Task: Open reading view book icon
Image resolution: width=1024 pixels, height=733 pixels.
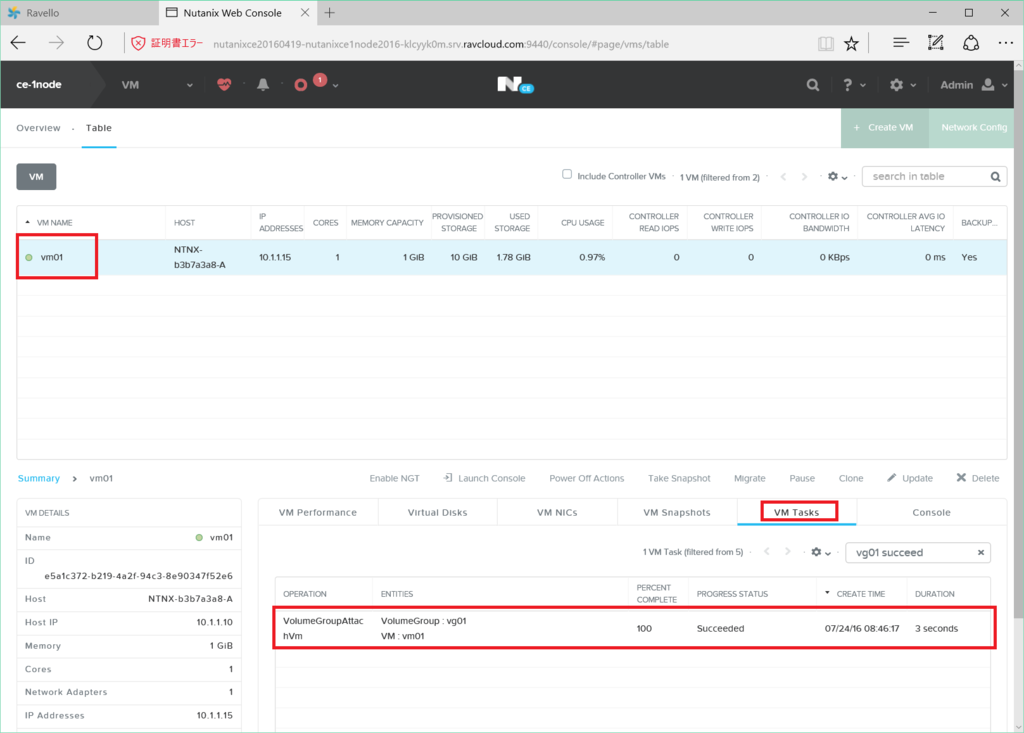Action: [825, 44]
